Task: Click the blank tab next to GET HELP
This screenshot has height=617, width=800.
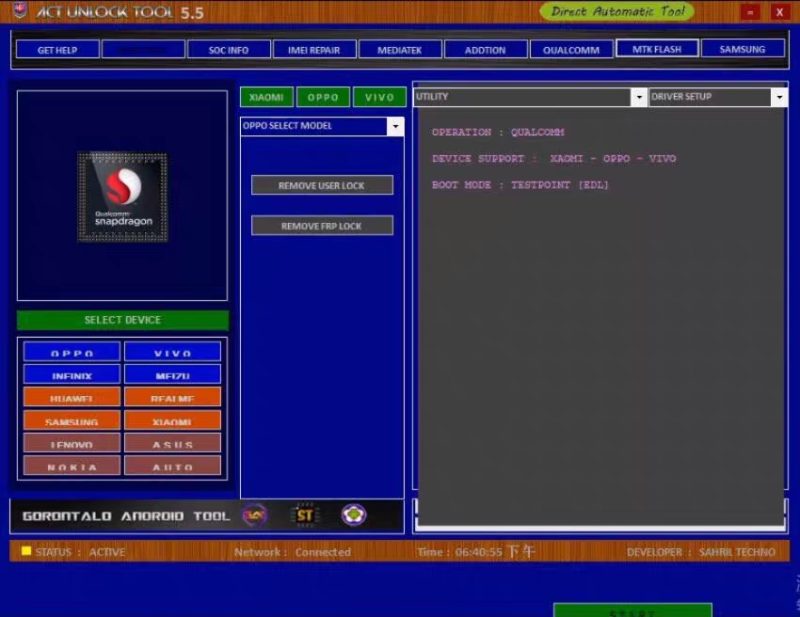Action: tap(143, 50)
